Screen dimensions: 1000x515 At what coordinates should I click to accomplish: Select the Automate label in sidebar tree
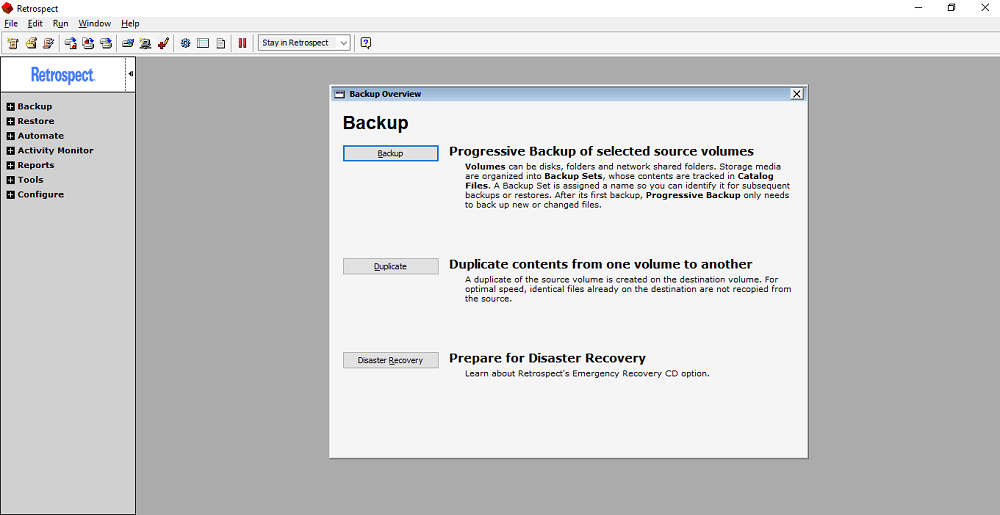coord(40,136)
